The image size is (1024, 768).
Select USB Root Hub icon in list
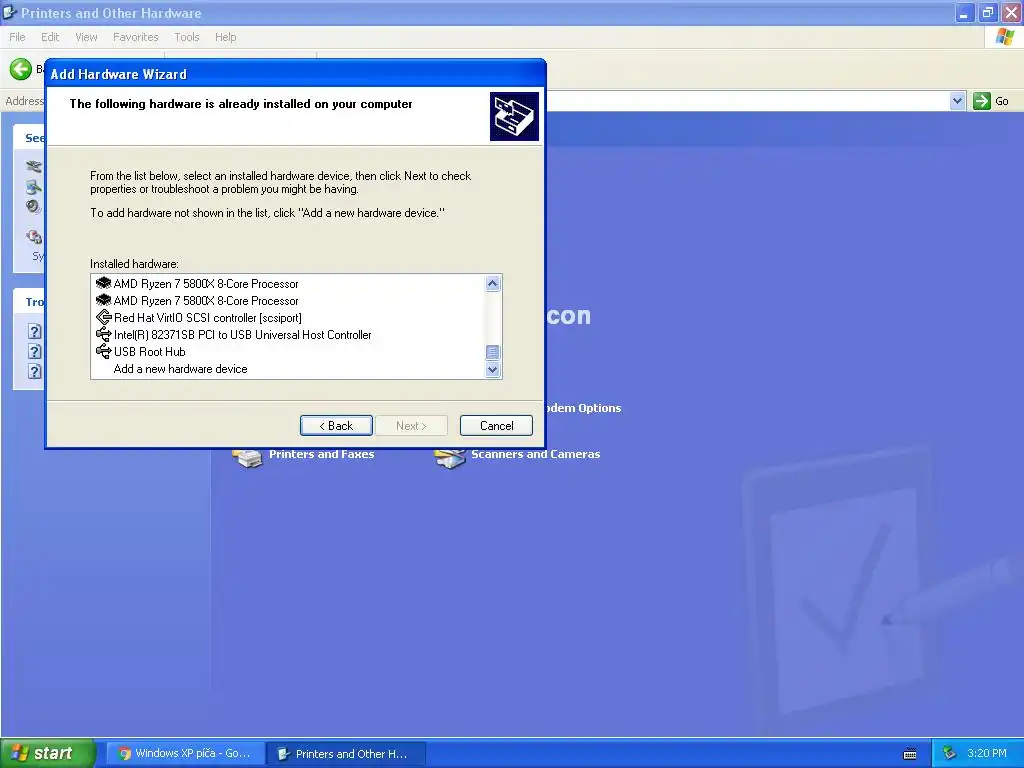coord(103,351)
